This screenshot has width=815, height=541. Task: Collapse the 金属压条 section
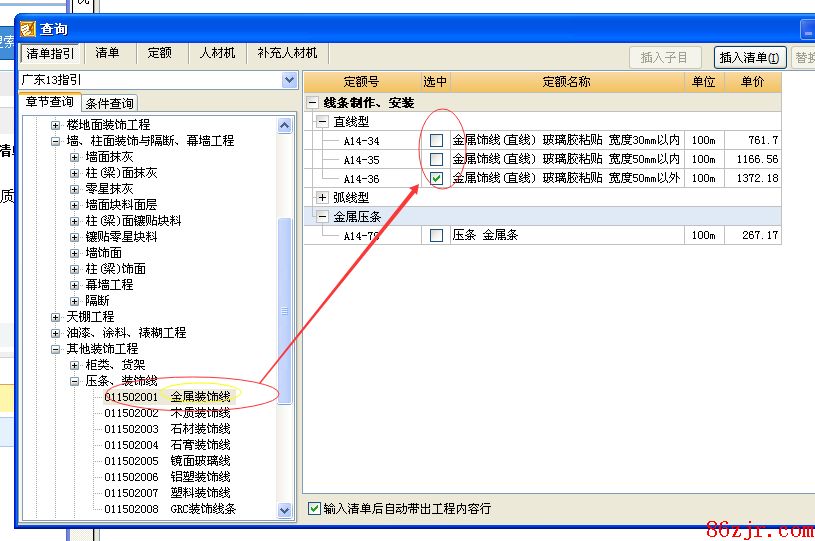point(322,216)
